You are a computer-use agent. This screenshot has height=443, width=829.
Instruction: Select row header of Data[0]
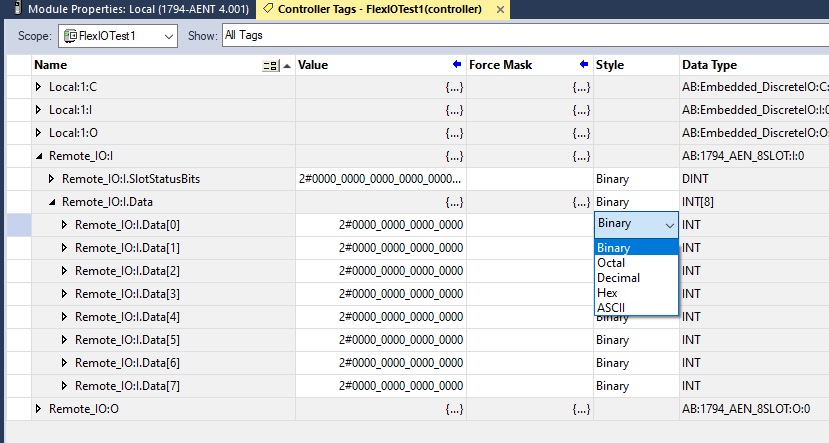(19, 225)
